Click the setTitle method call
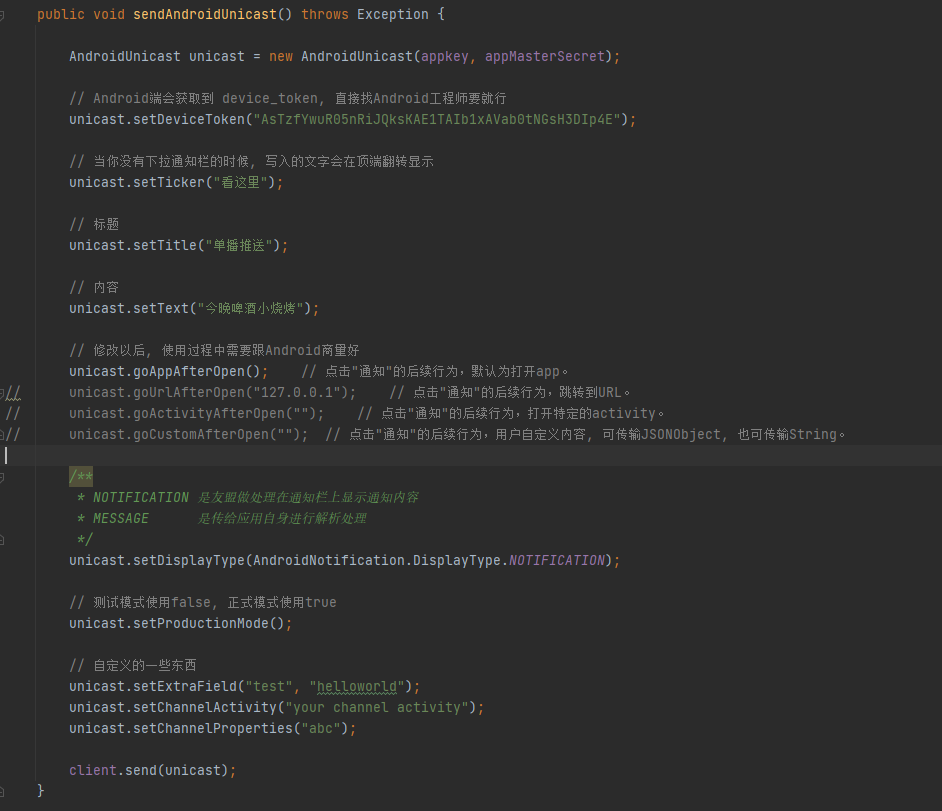The image size is (942, 811). [165, 246]
